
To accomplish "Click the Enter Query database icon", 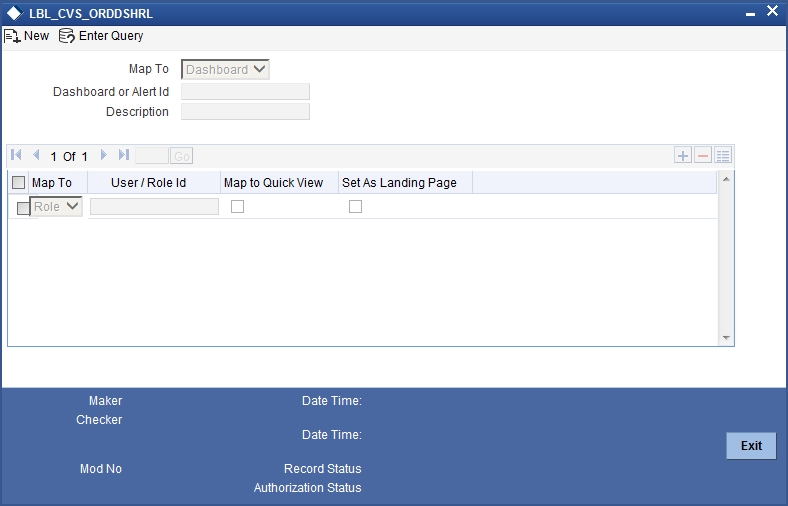I will 66,36.
